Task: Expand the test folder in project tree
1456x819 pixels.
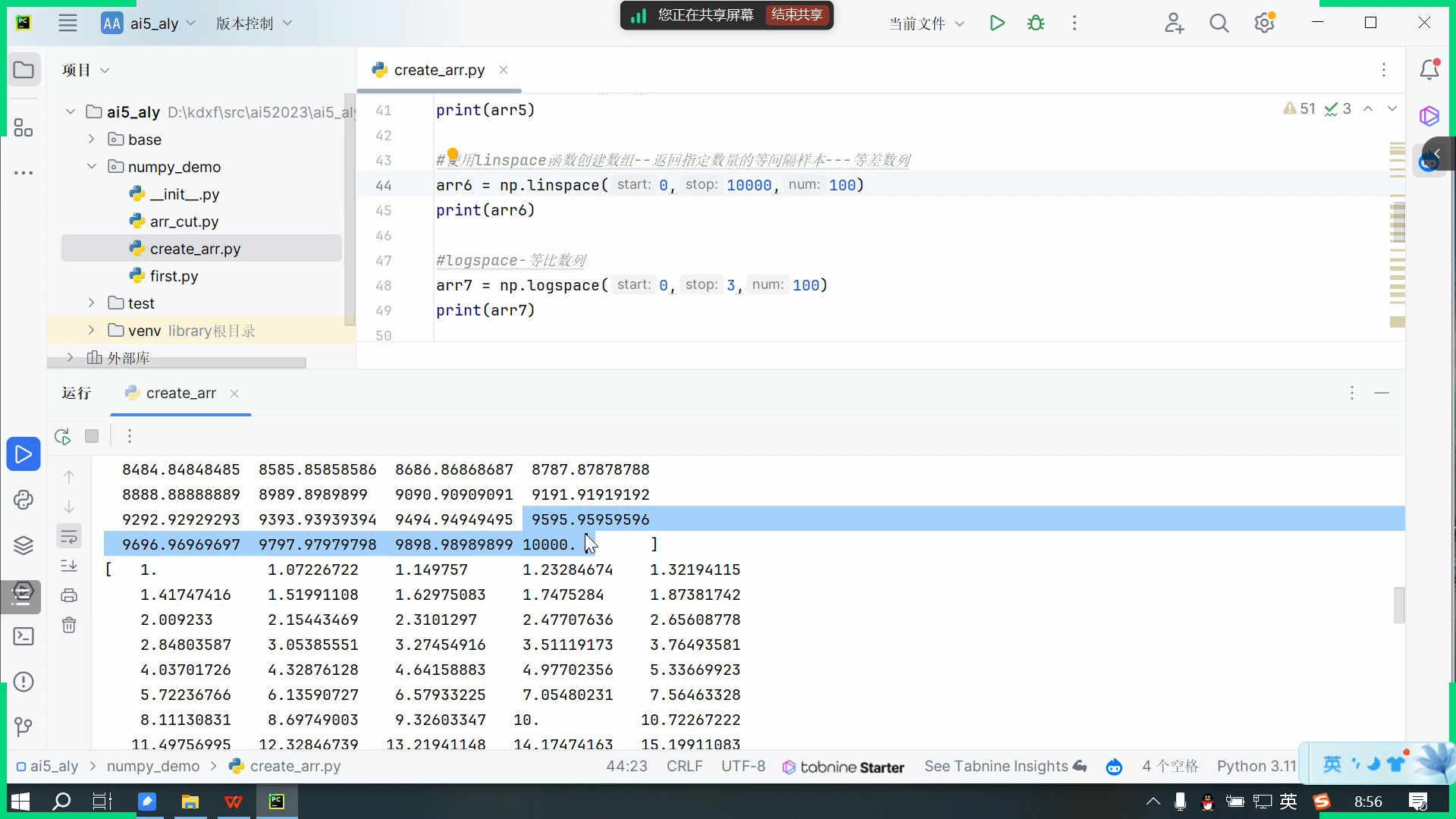Action: click(92, 304)
